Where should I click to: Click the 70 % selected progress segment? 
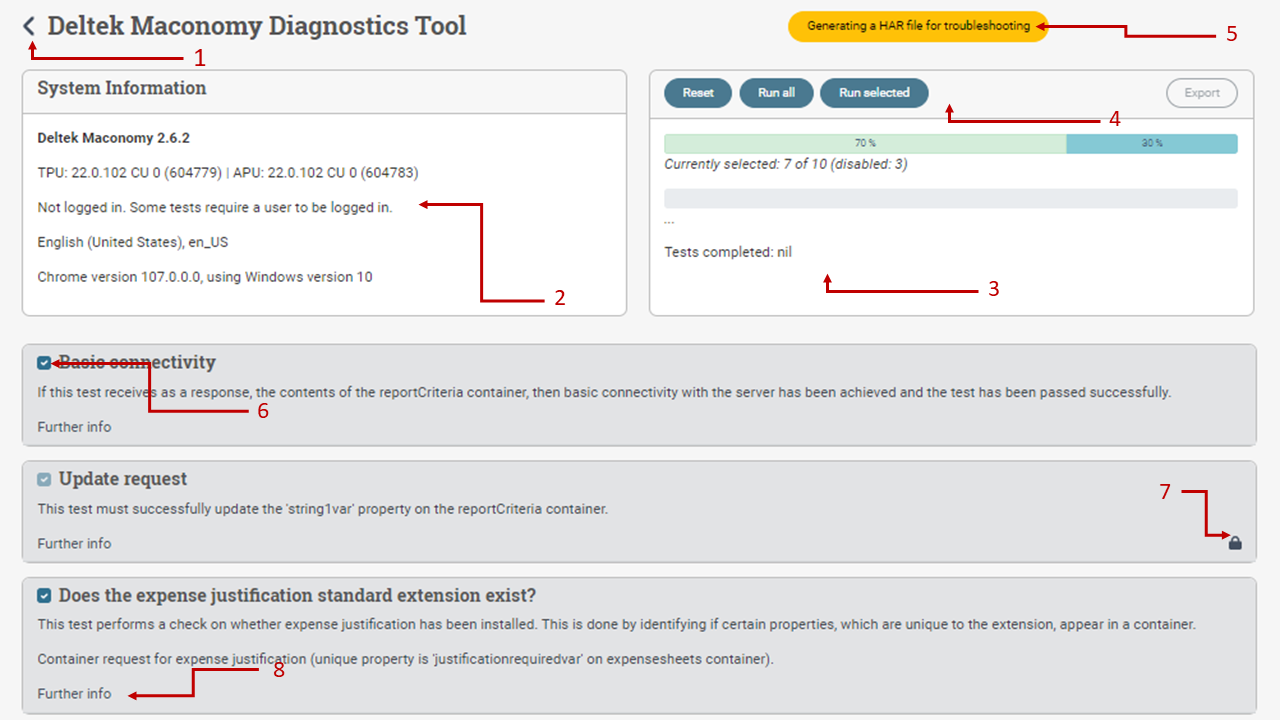tap(865, 144)
